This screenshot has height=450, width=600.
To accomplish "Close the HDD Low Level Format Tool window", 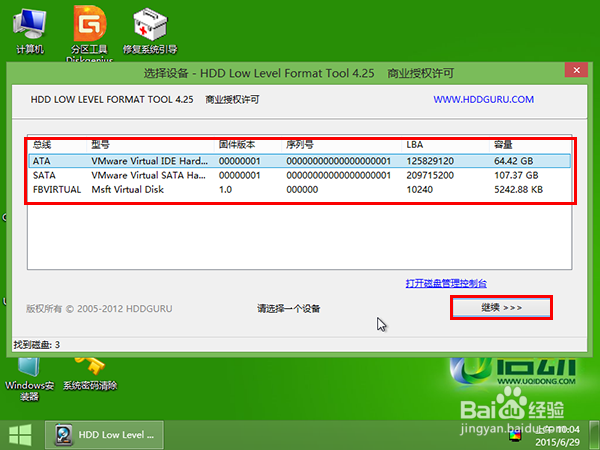I will (576, 70).
